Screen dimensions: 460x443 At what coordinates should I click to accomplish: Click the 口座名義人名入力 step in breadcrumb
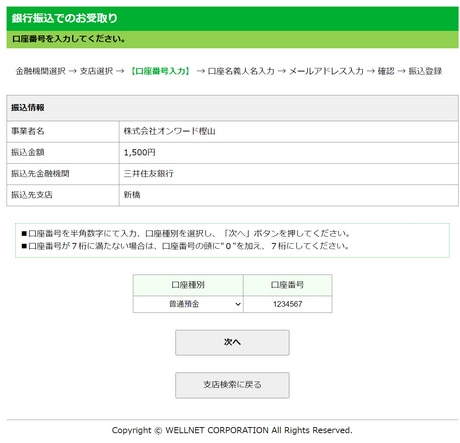[x=241, y=71]
